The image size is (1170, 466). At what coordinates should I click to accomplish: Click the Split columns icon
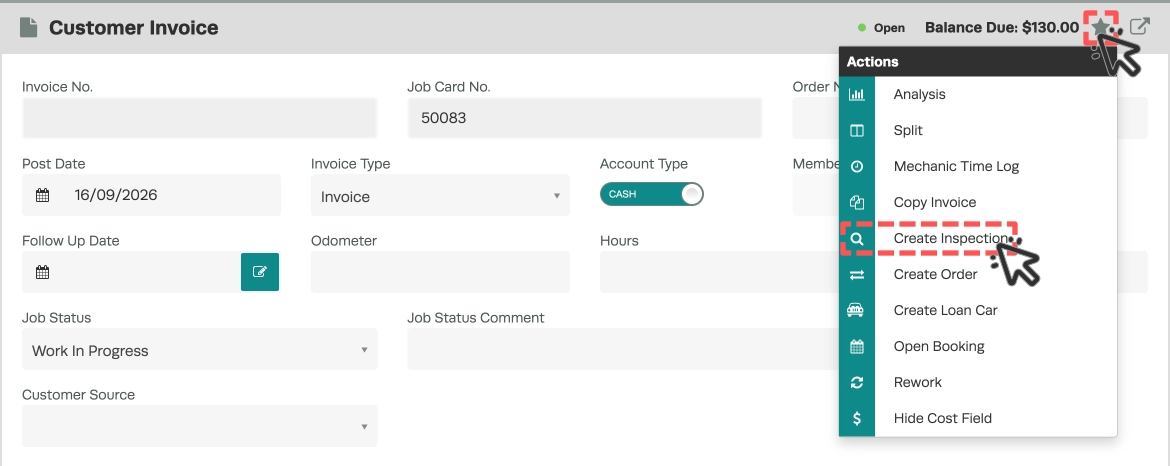tap(857, 130)
